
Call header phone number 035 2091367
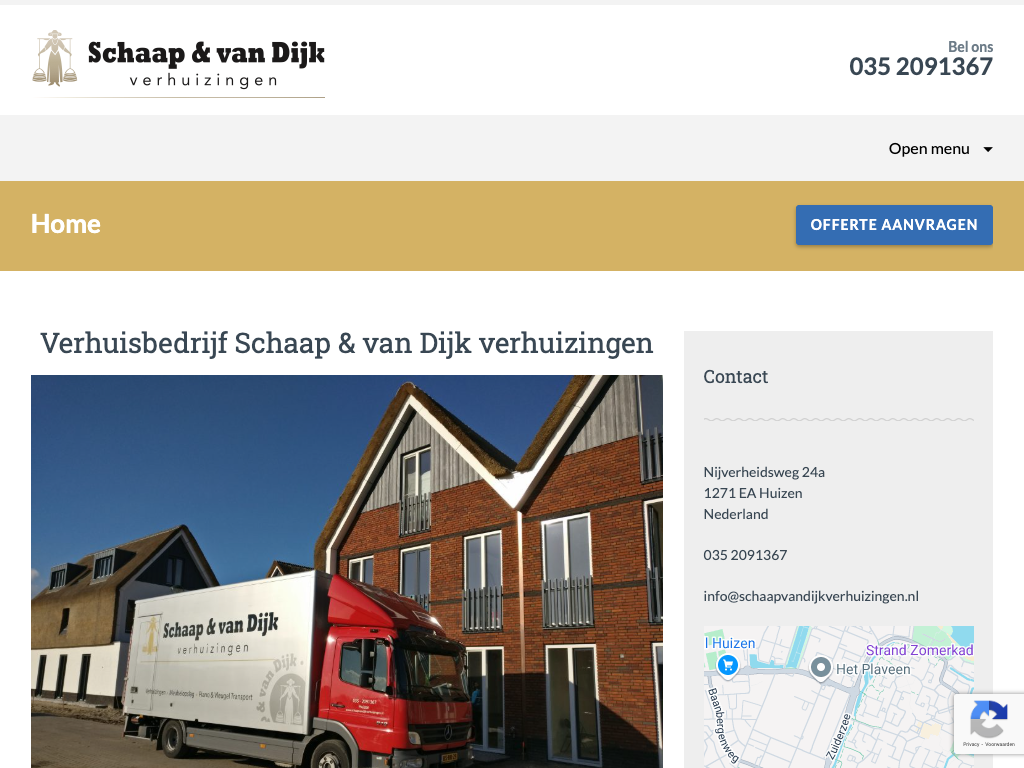click(921, 67)
